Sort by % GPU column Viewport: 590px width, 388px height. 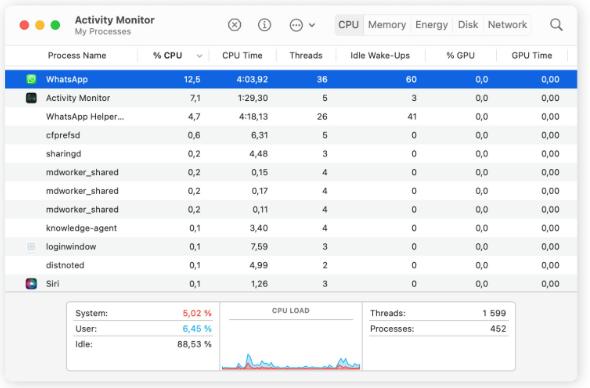[460, 56]
